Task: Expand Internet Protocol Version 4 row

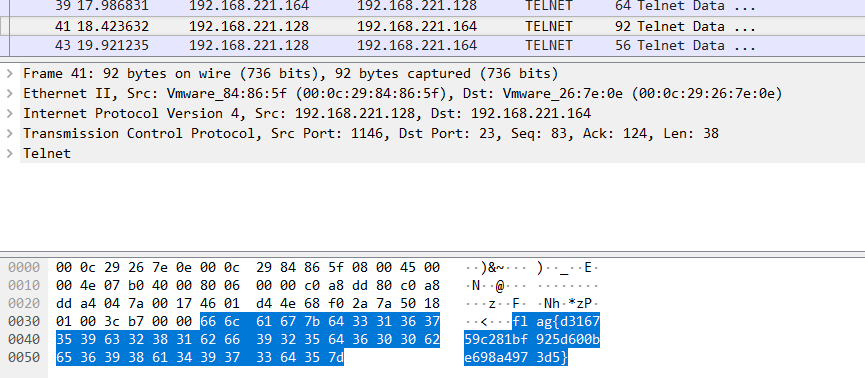Action: coord(9,114)
